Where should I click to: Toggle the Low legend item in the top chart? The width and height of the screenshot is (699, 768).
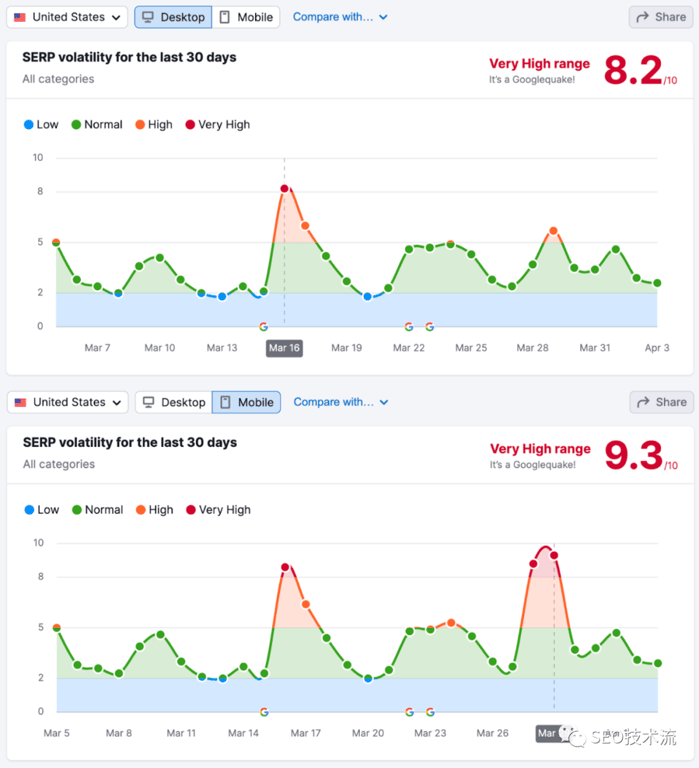(41, 125)
